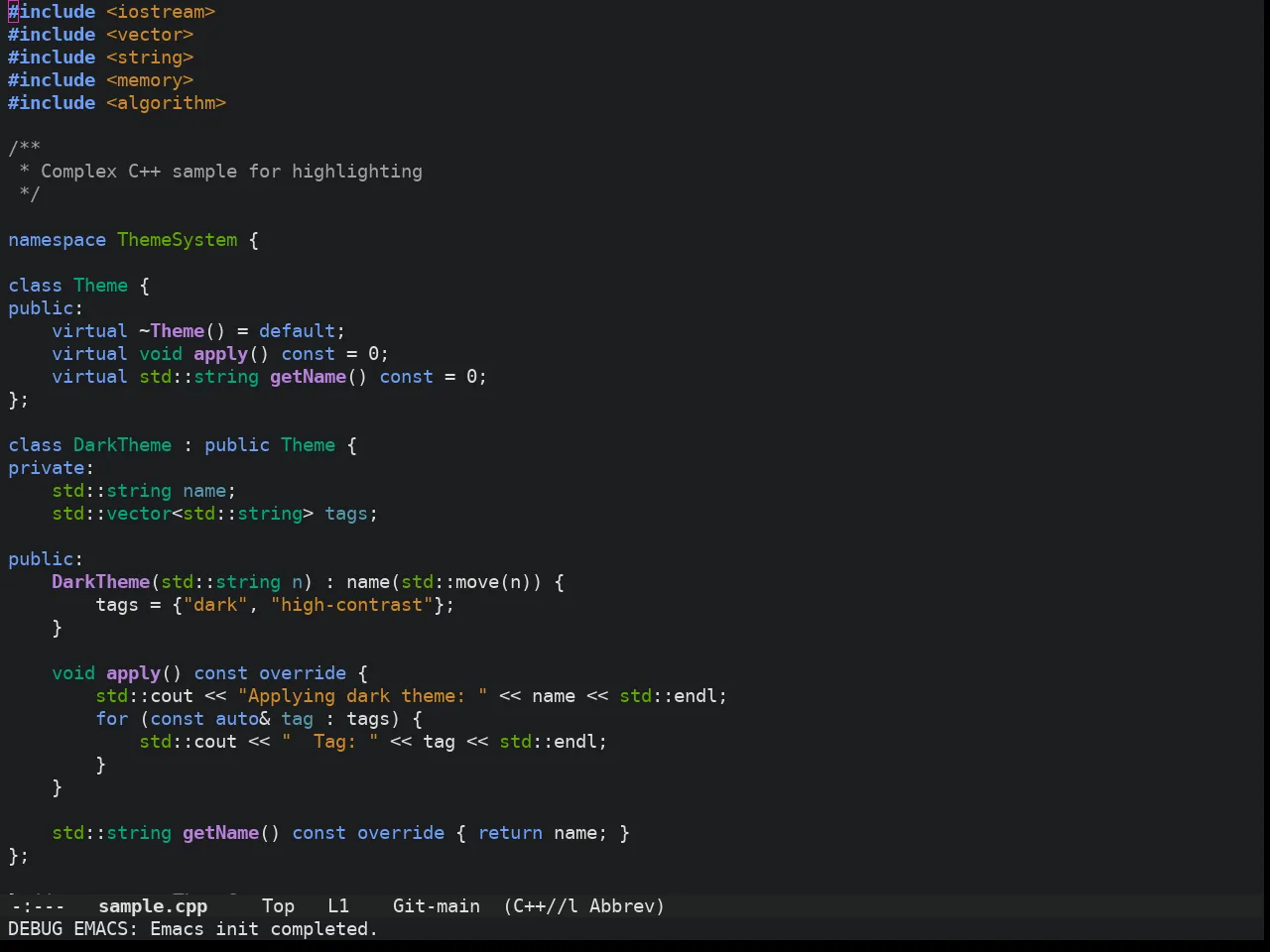
Task: Click the sample.cpp buffer name in mode line
Action: coord(153,905)
